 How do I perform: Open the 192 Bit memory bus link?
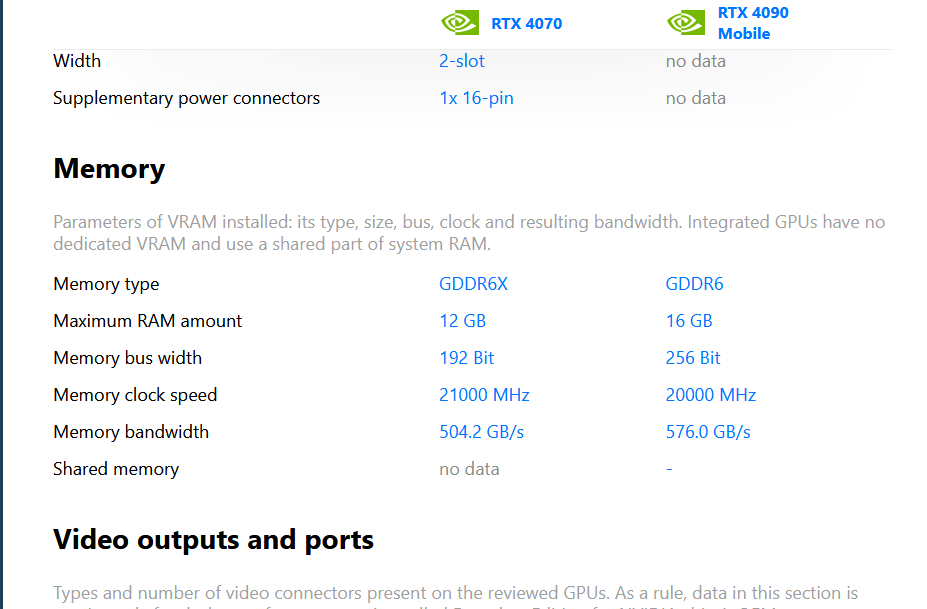click(466, 358)
